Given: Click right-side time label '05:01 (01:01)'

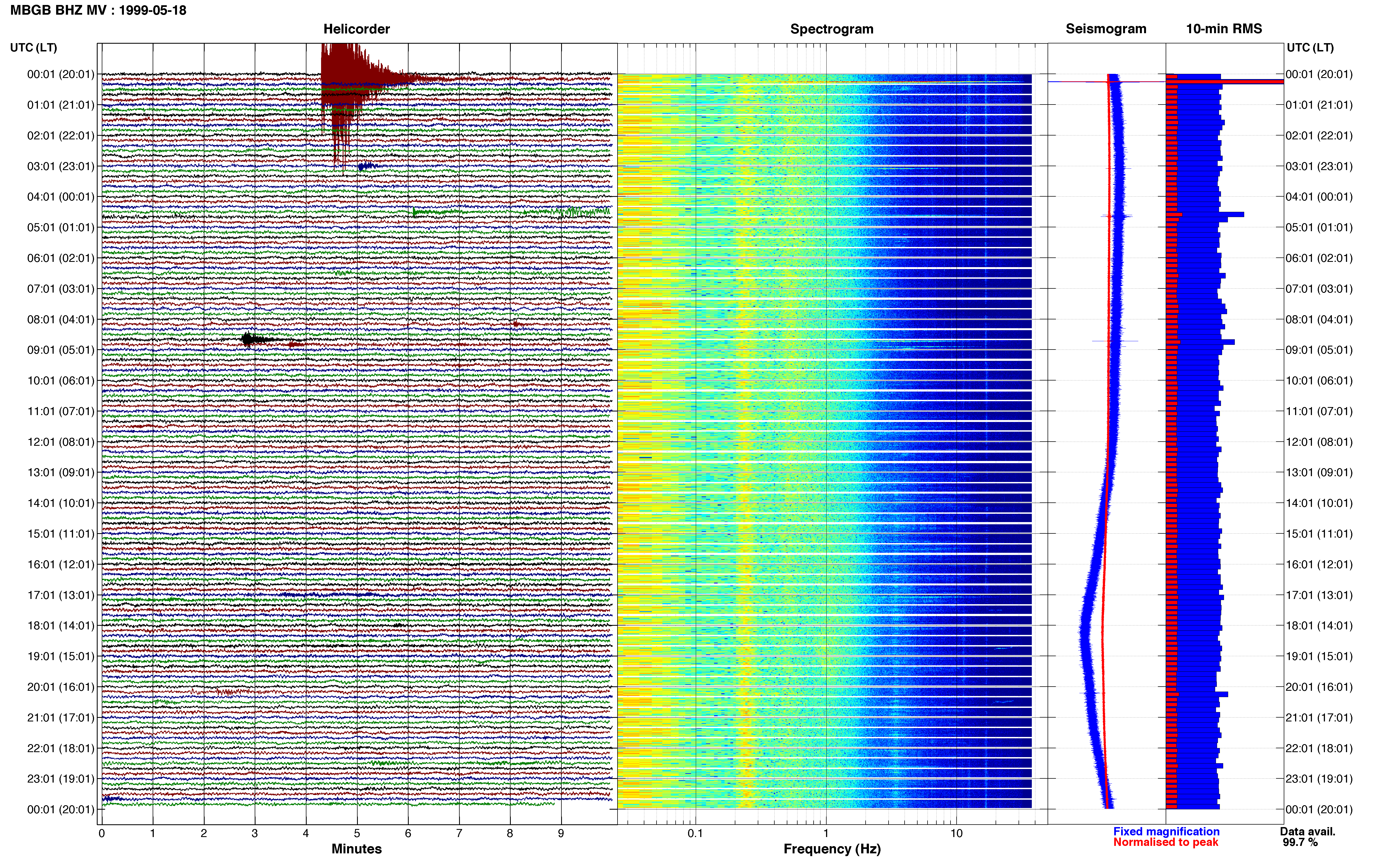Looking at the screenshot, I should point(1319,227).
